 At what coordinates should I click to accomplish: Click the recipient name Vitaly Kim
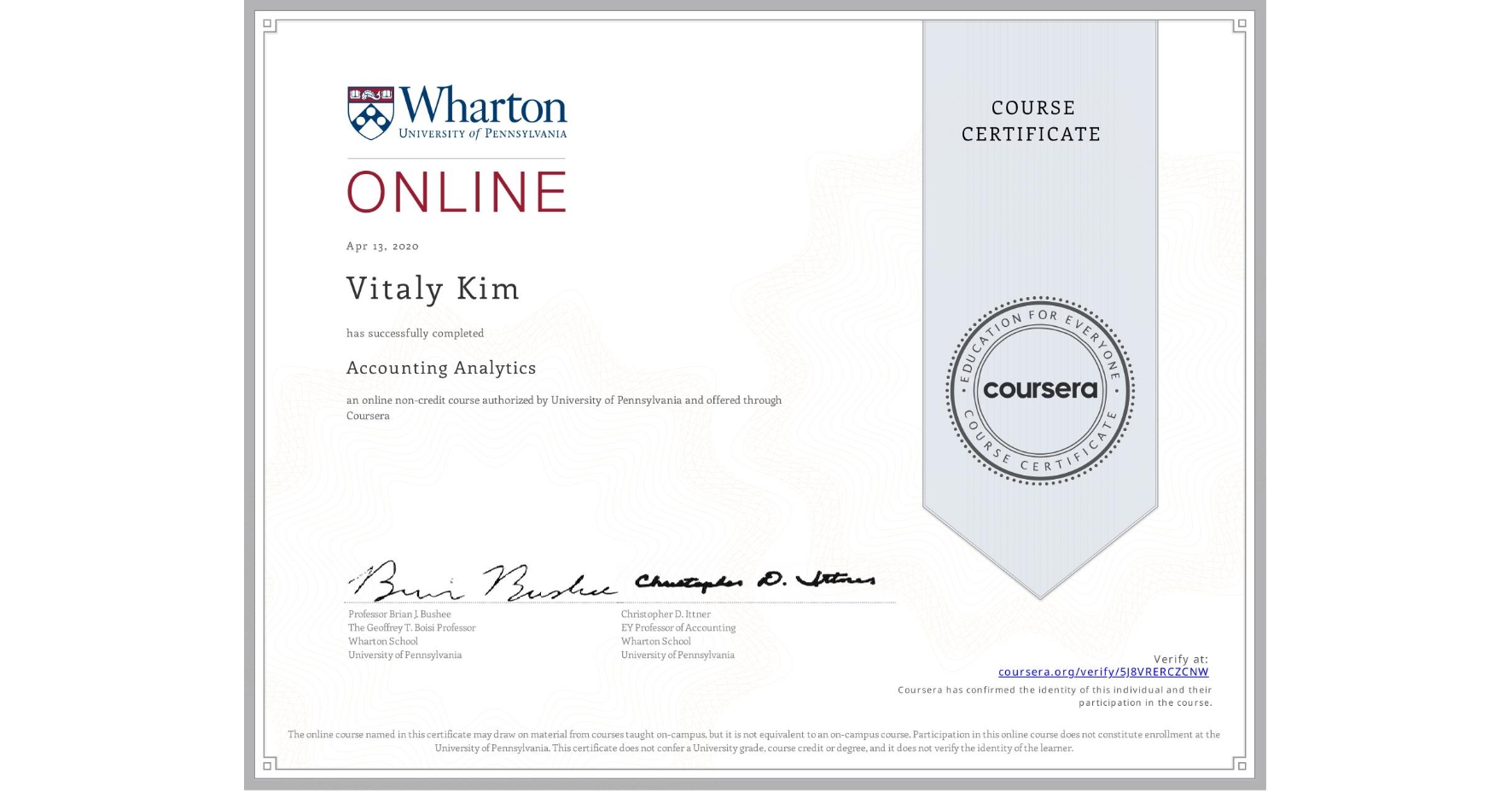[x=432, y=289]
